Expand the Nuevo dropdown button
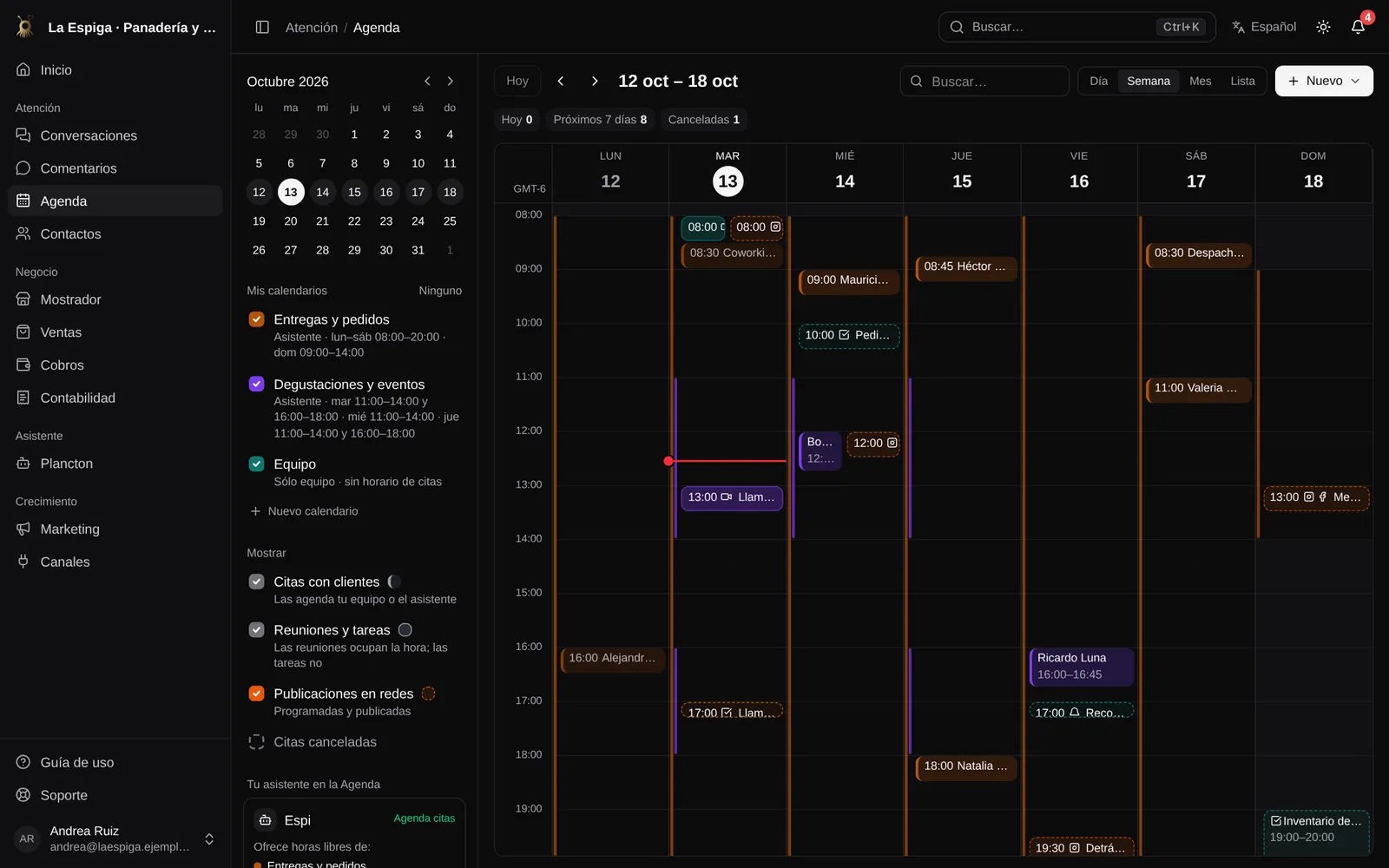 coord(1324,81)
